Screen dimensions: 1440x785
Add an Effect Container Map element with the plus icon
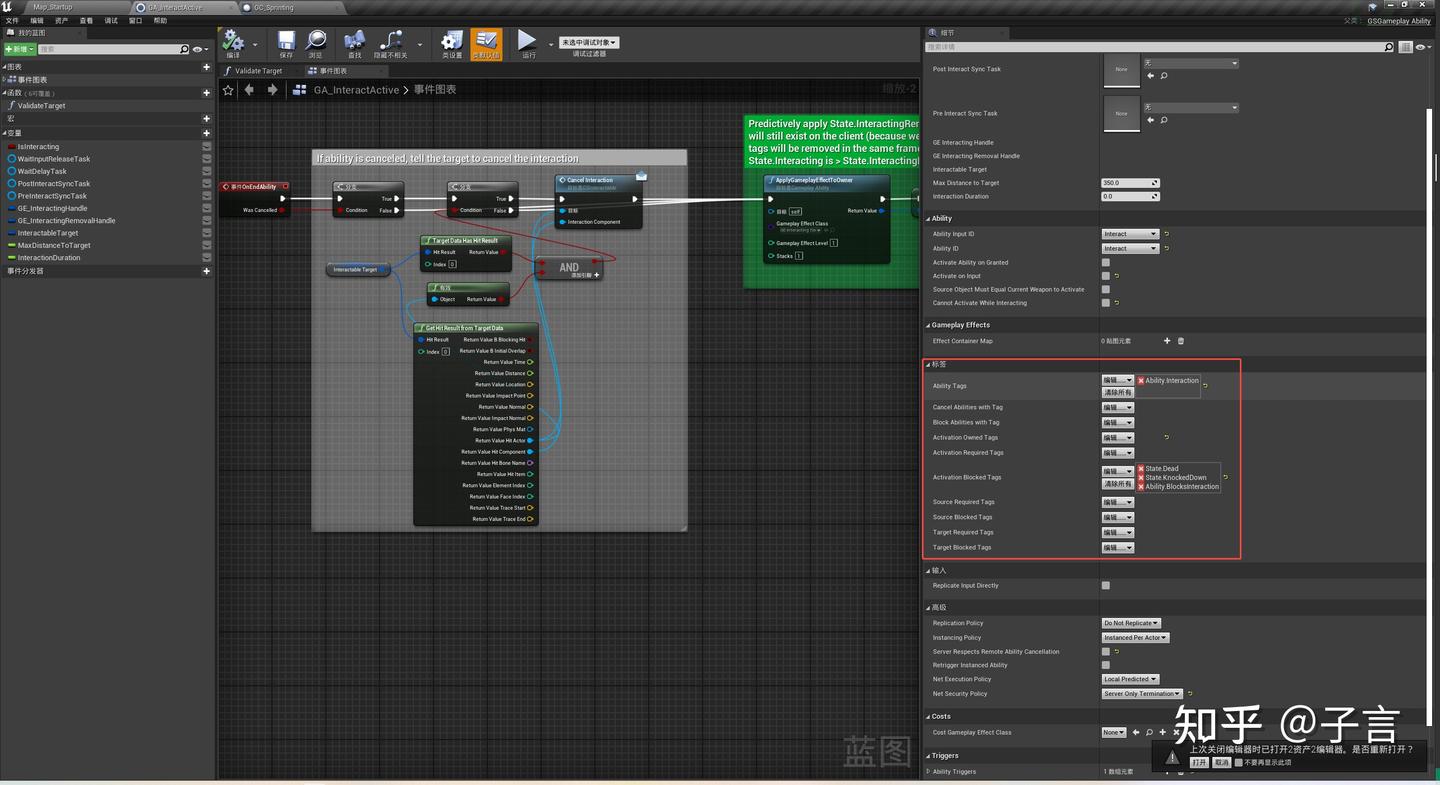tap(1166, 340)
